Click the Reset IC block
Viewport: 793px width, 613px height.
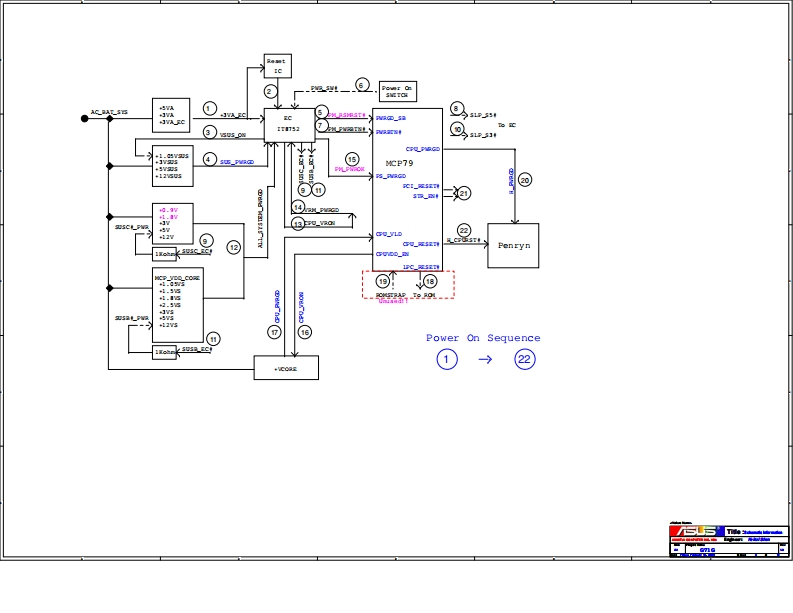[x=277, y=66]
